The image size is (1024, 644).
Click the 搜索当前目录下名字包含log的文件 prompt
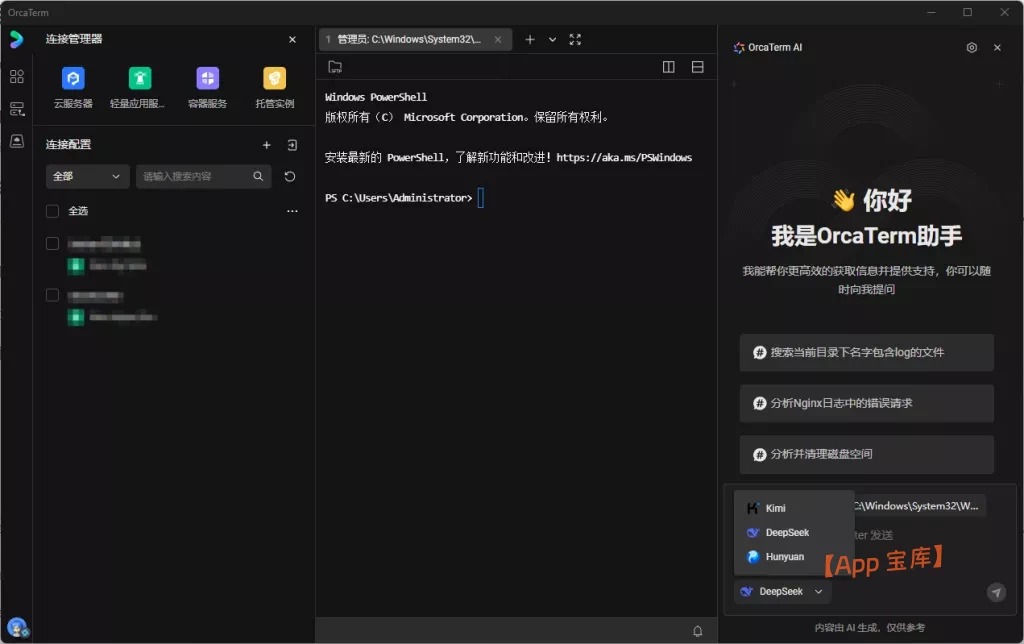[866, 352]
